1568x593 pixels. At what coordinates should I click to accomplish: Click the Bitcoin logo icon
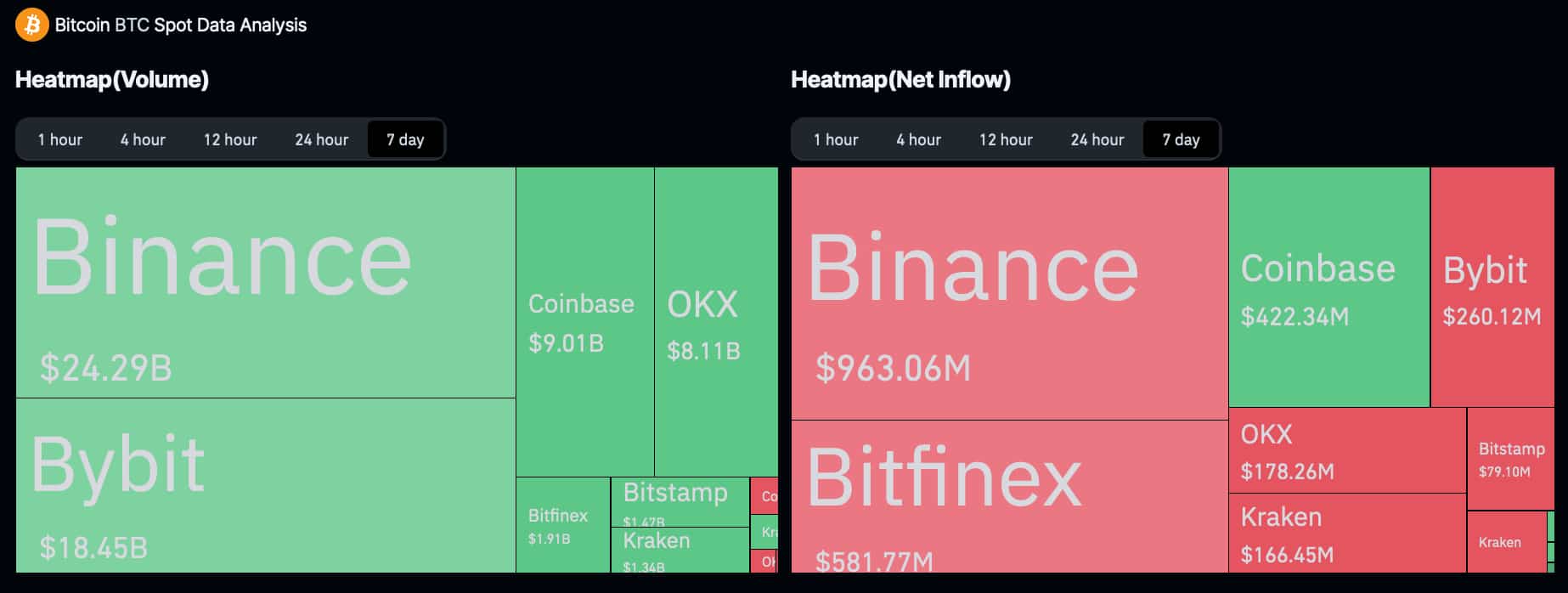tap(31, 25)
